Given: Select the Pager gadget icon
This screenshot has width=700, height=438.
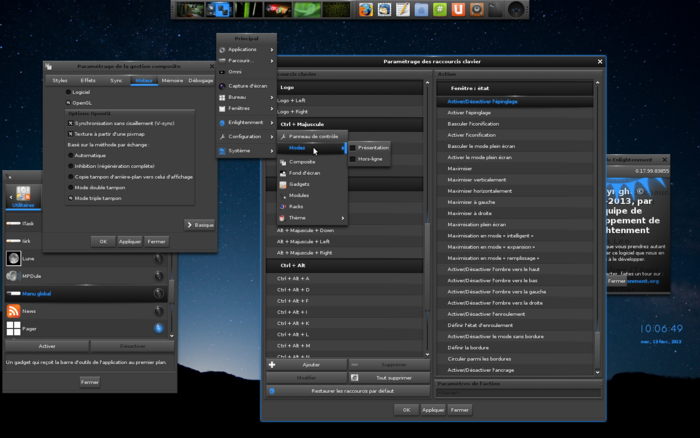Looking at the screenshot, I should click(13, 328).
